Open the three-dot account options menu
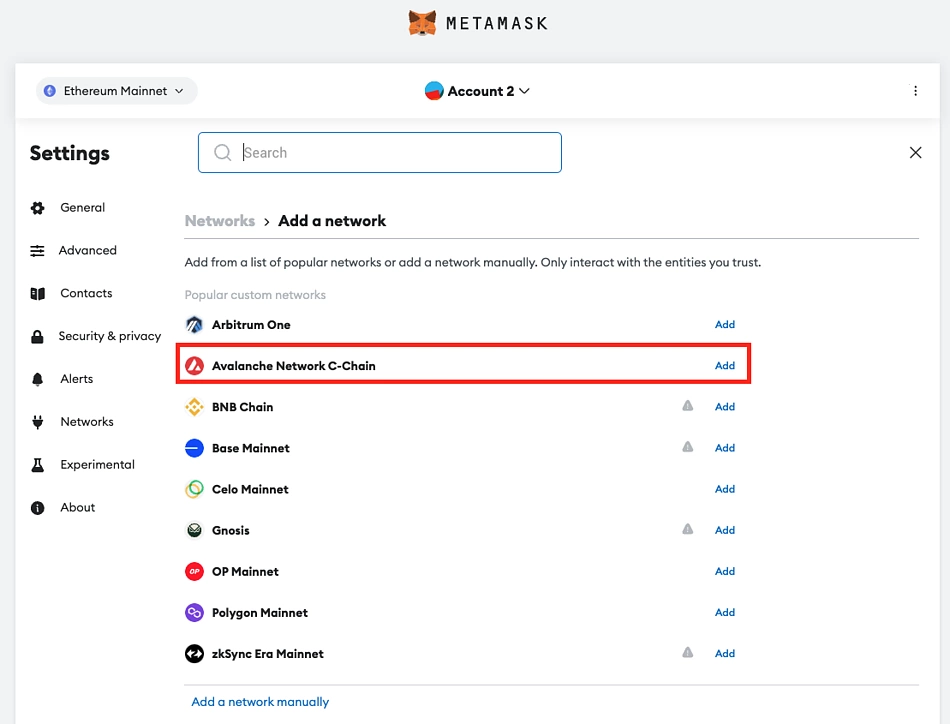This screenshot has width=950, height=724. pyautogui.click(x=915, y=91)
